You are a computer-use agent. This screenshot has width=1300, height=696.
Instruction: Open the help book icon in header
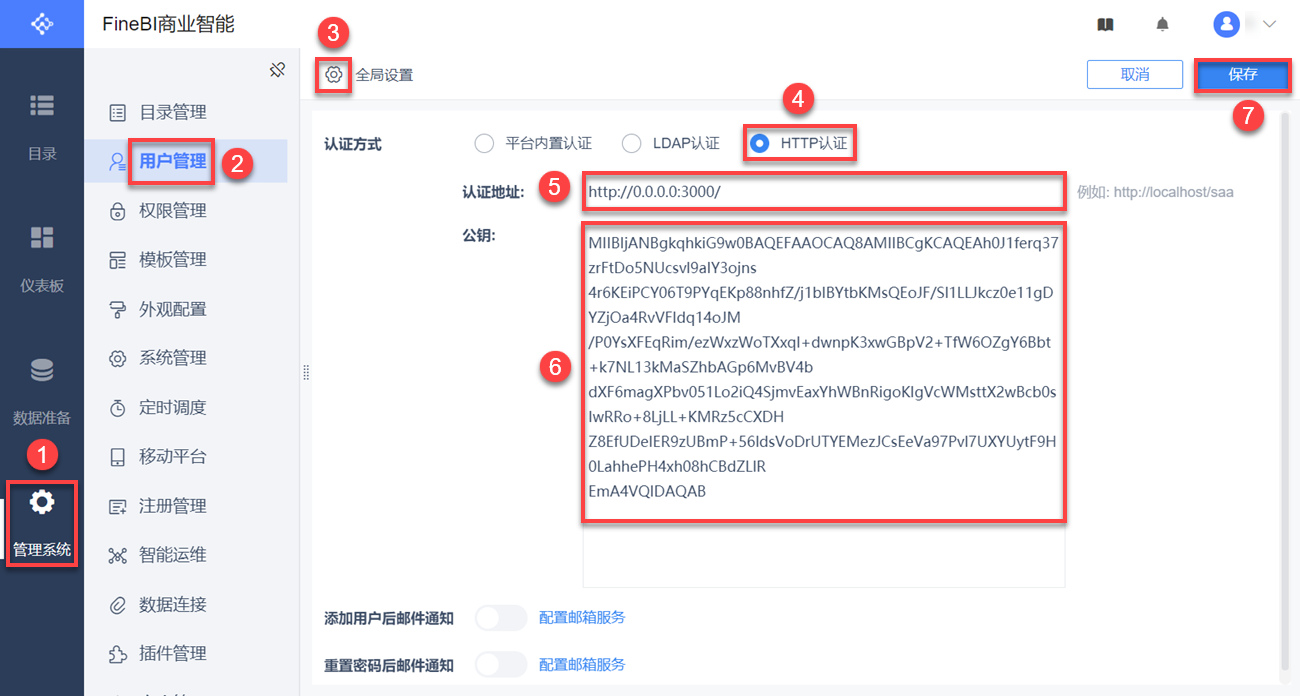(1105, 24)
